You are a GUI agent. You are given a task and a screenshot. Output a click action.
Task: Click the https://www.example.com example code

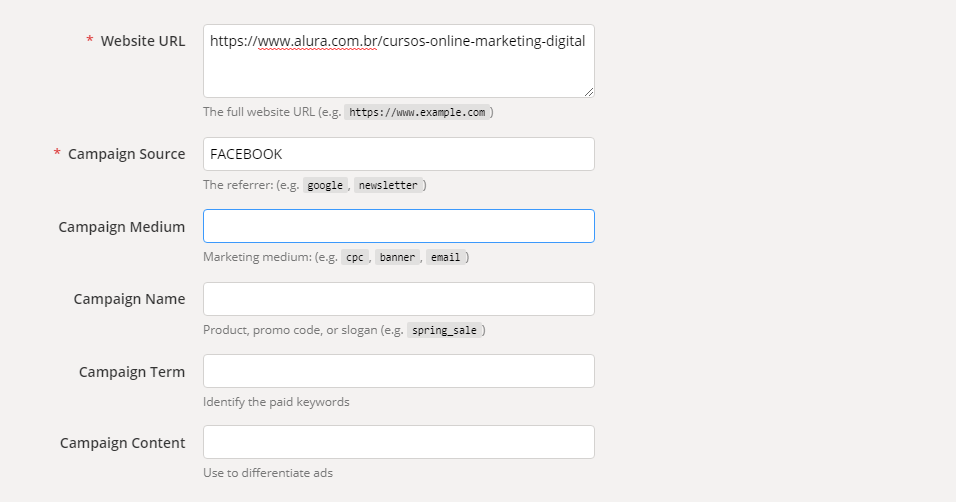click(x=418, y=112)
